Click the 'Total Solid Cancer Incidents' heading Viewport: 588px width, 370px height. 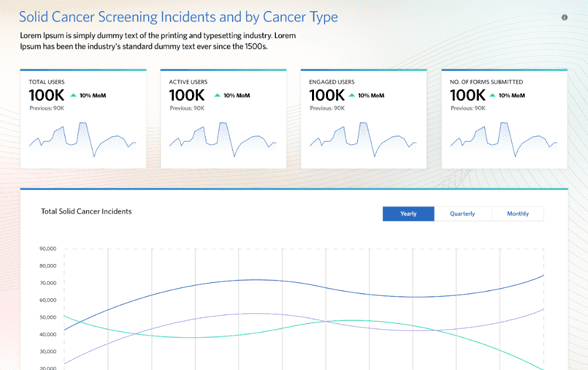click(x=86, y=211)
